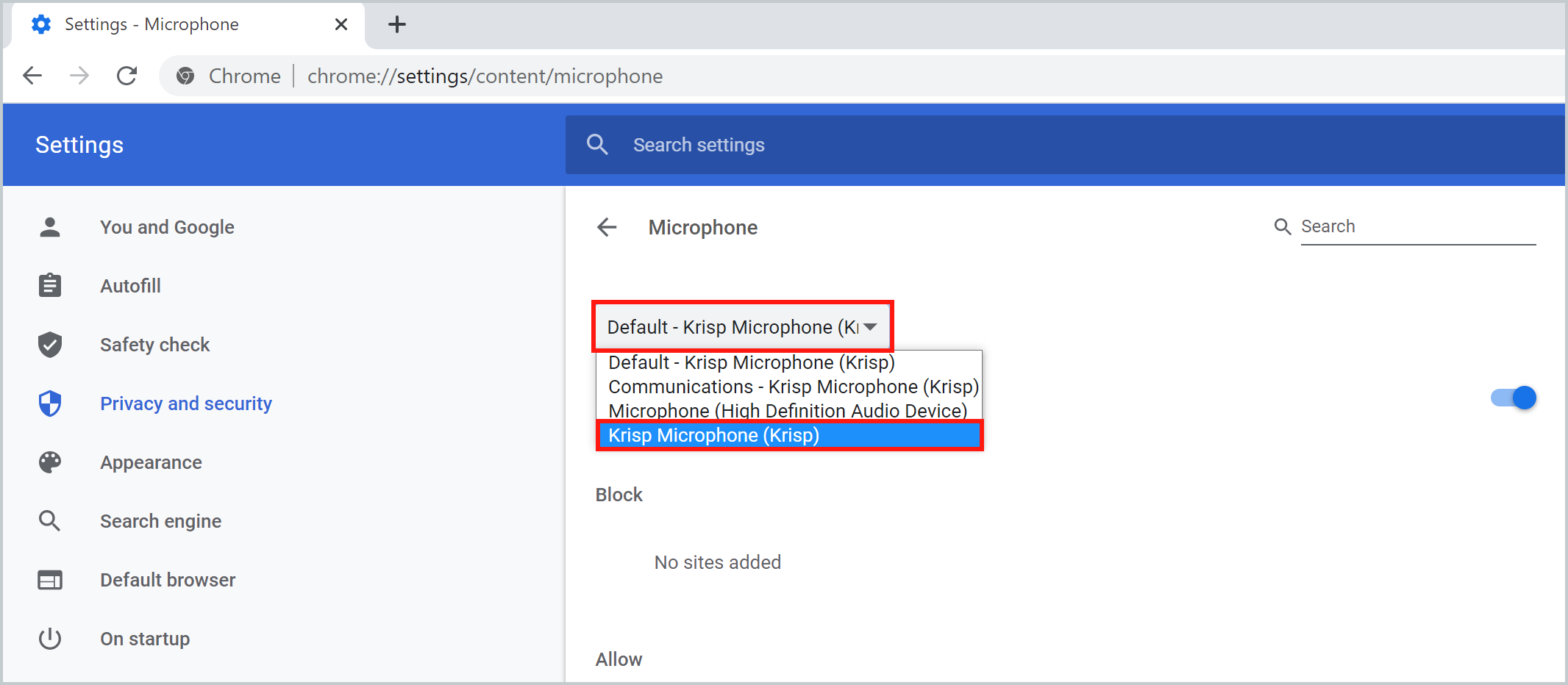
Task: Open Search engine settings
Action: 160,521
